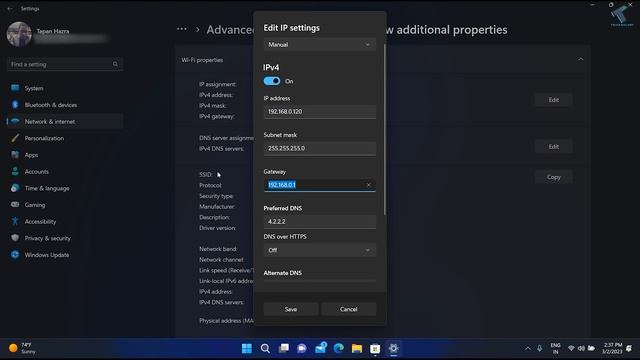Open the breadcrumb ellipsis menu
Image resolution: width=640 pixels, height=360 pixels.
tap(182, 29)
